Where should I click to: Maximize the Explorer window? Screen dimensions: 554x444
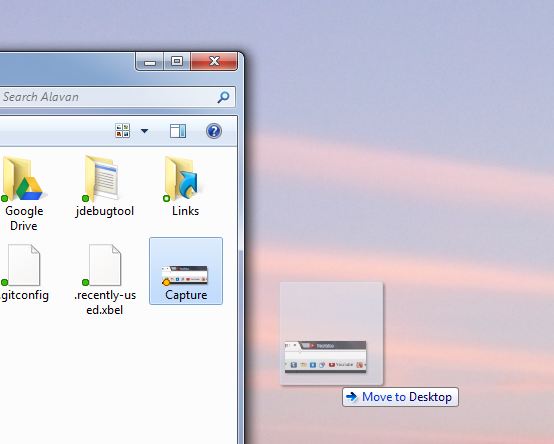[x=177, y=62]
